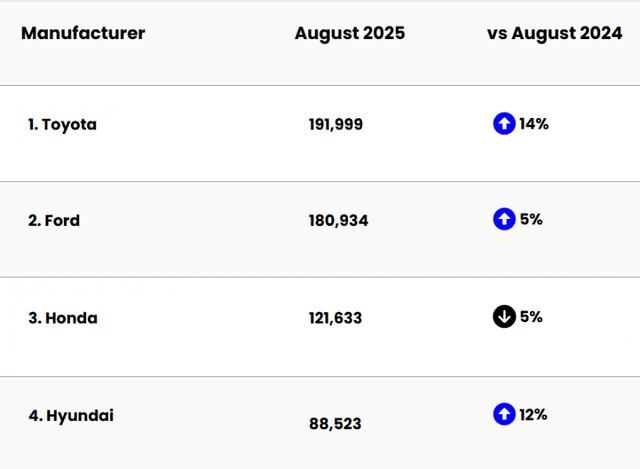Click the 3. Honda manufacturer label
The height and width of the screenshot is (469, 640).
[x=62, y=318]
